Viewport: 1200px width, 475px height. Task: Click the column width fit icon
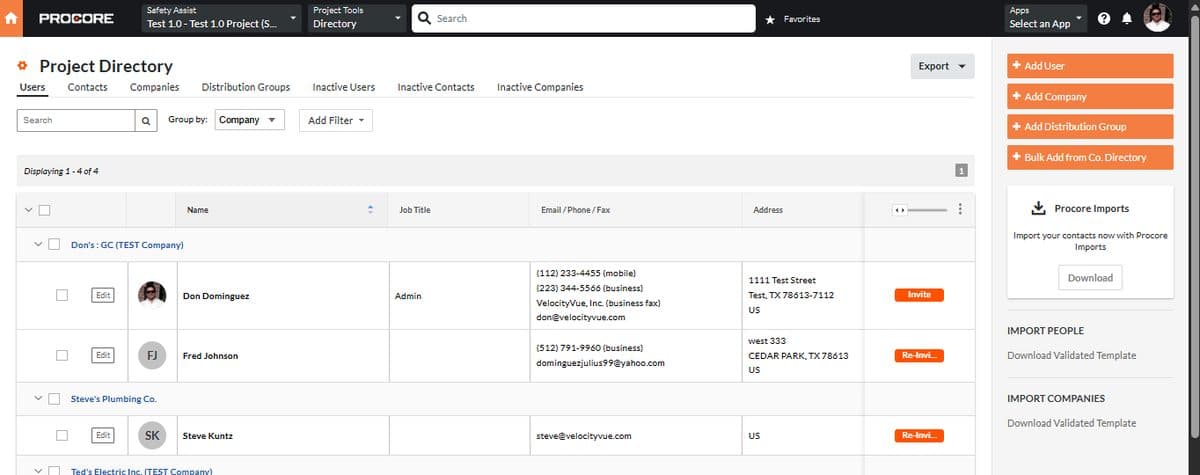899,210
